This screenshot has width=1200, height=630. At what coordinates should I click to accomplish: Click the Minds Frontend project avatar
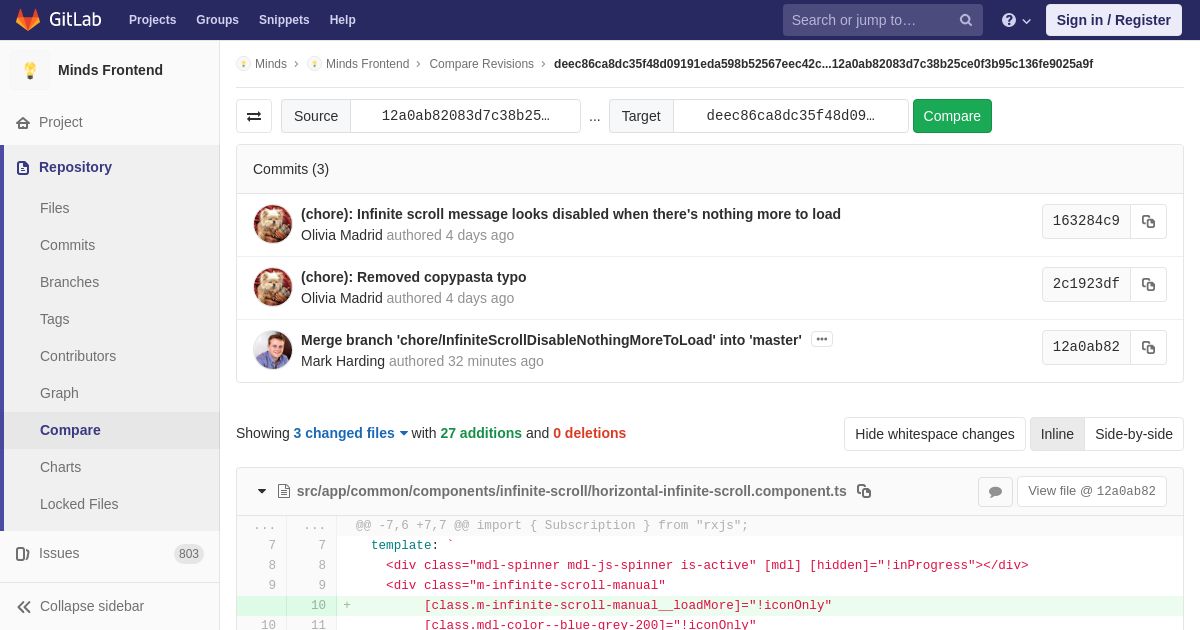[30, 70]
